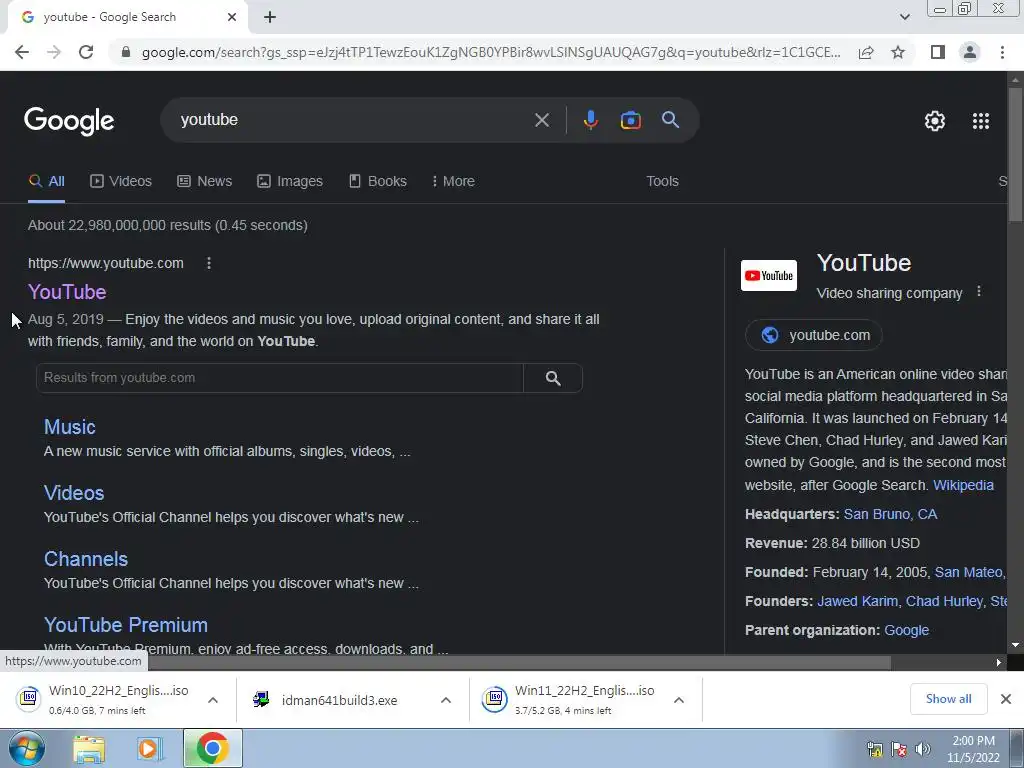This screenshot has width=1024, height=768.
Task: Click the Results from youtube.com search field
Action: tap(280, 378)
